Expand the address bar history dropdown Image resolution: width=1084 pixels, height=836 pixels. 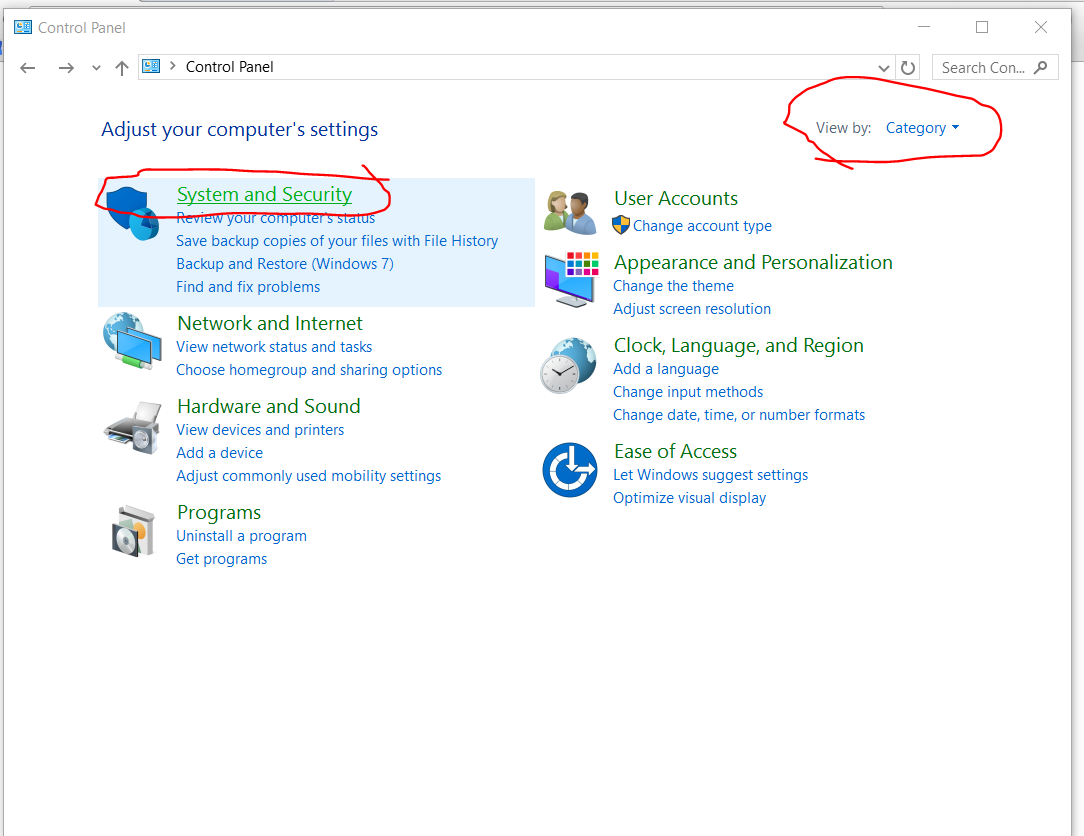pyautogui.click(x=883, y=68)
